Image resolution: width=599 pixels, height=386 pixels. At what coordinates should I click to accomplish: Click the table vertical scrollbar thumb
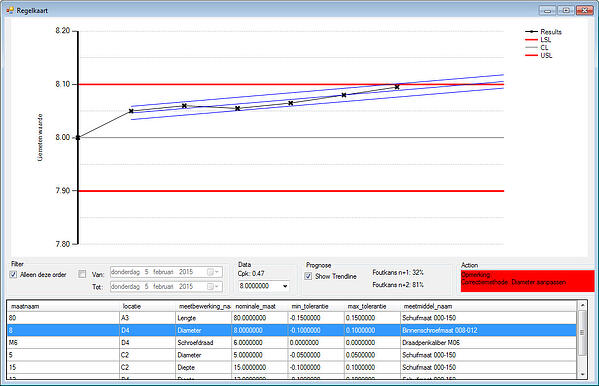coord(582,332)
